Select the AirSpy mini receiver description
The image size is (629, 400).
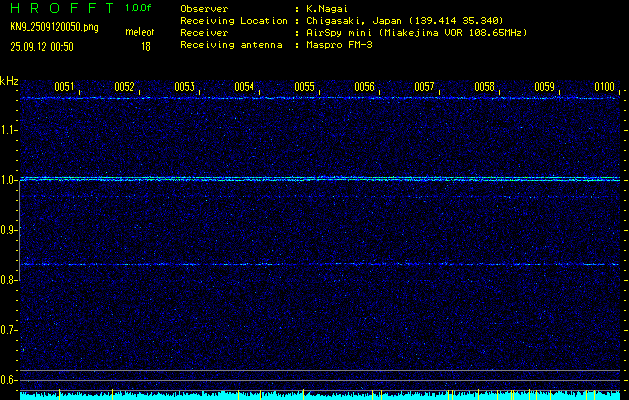coord(416,33)
